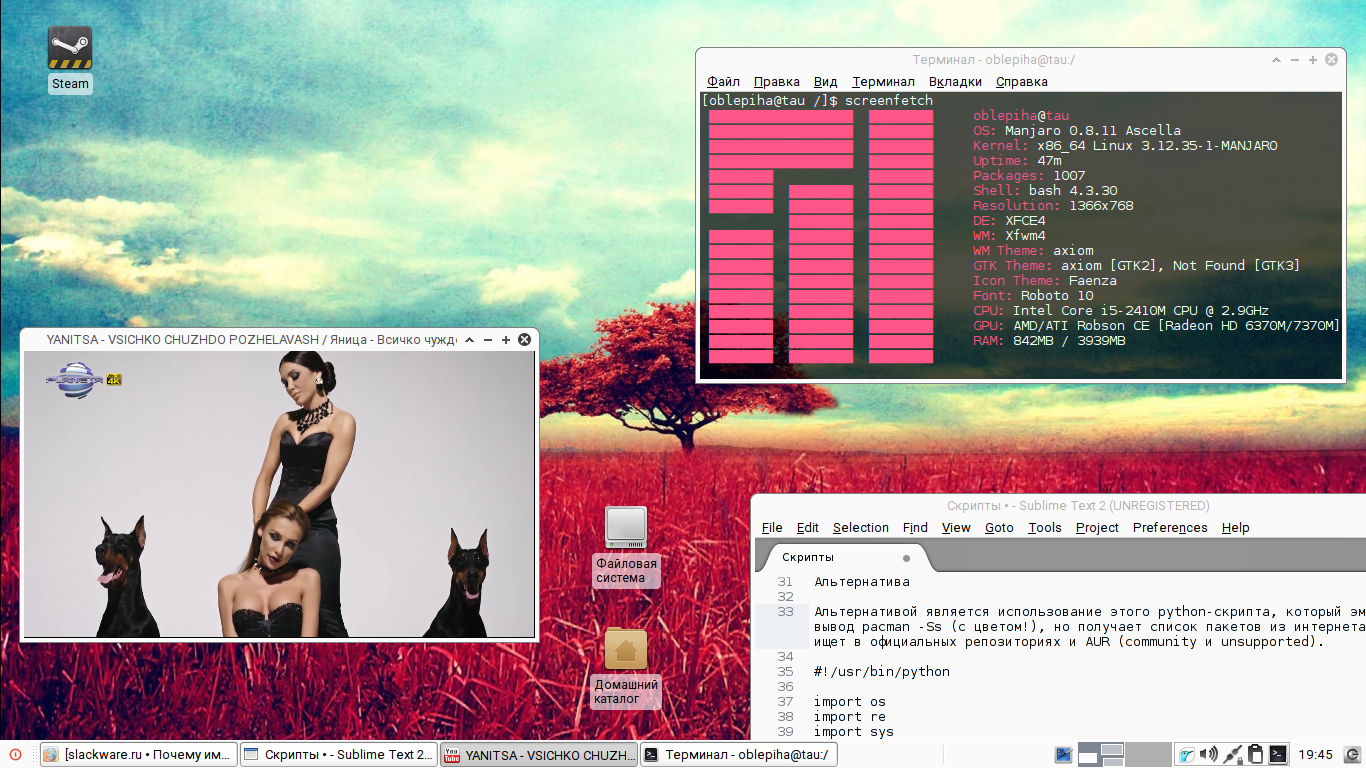Click the YANITSA video window title bar

tap(250, 340)
